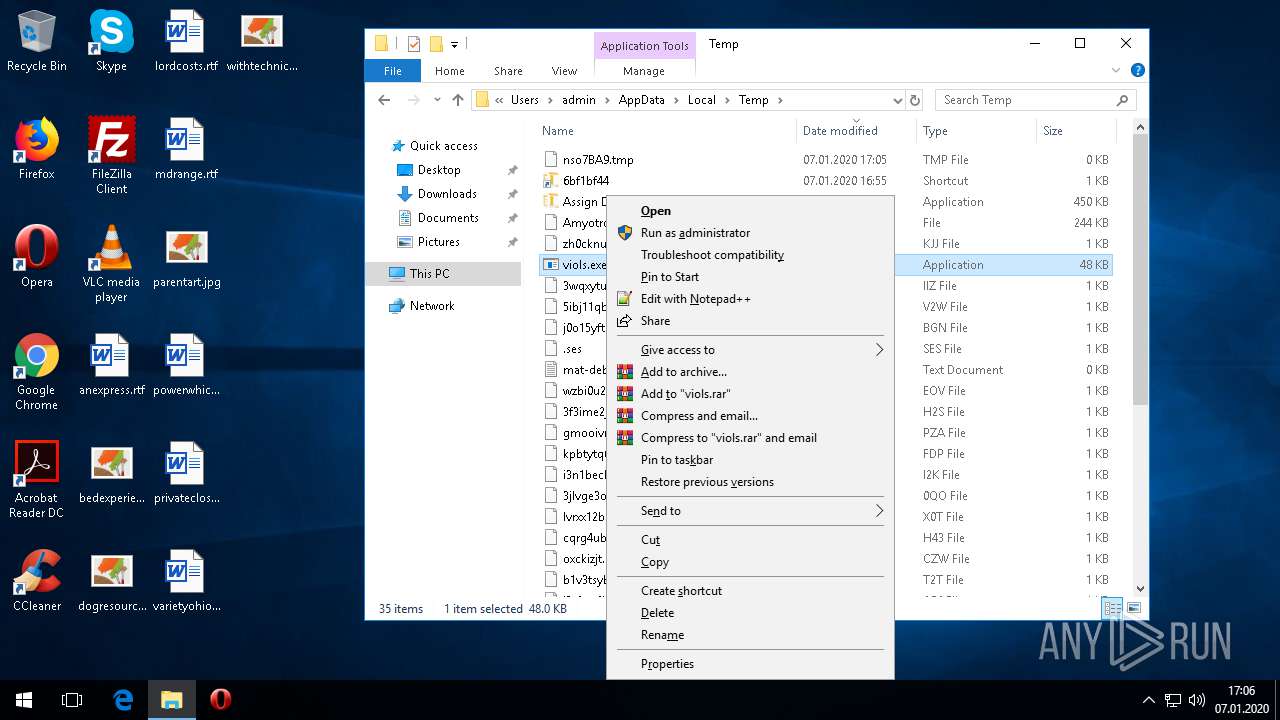
Task: Launch Firefox desktop shortcut
Action: coord(36,149)
